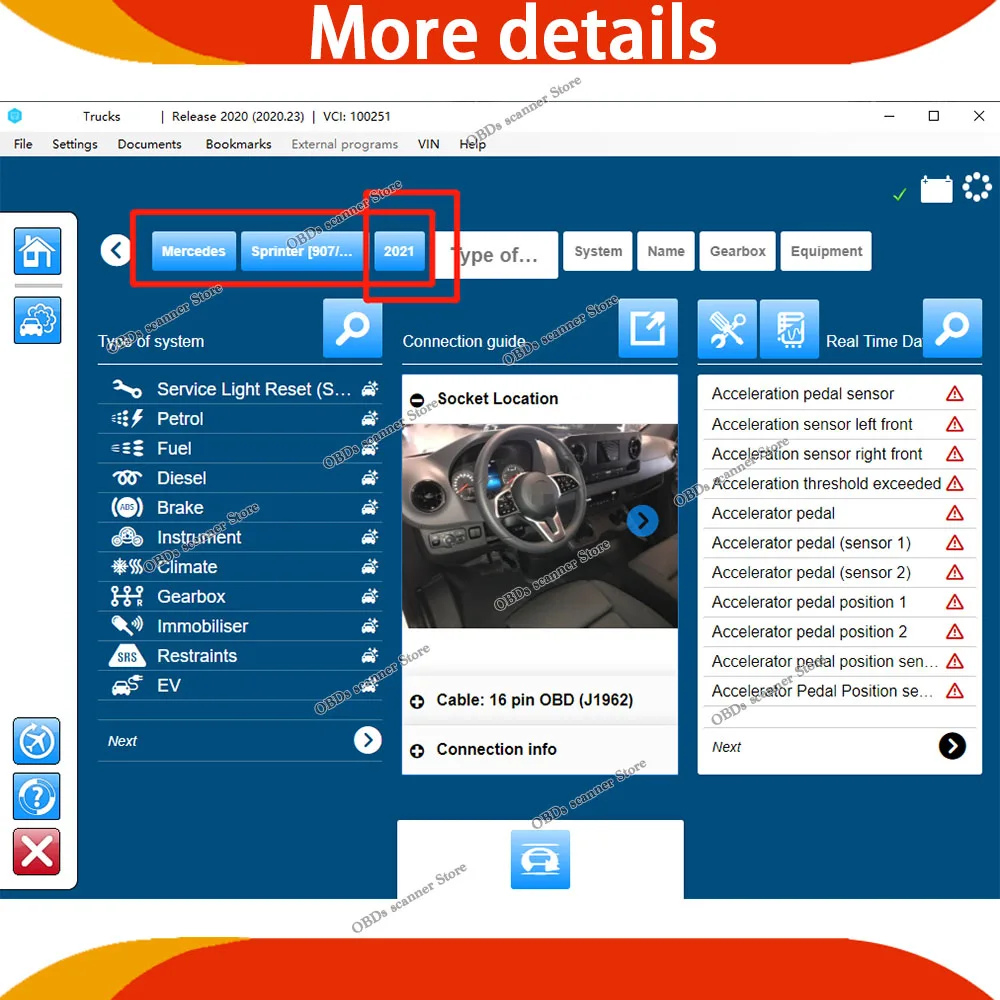Select the Restraints system type

click(x=240, y=656)
